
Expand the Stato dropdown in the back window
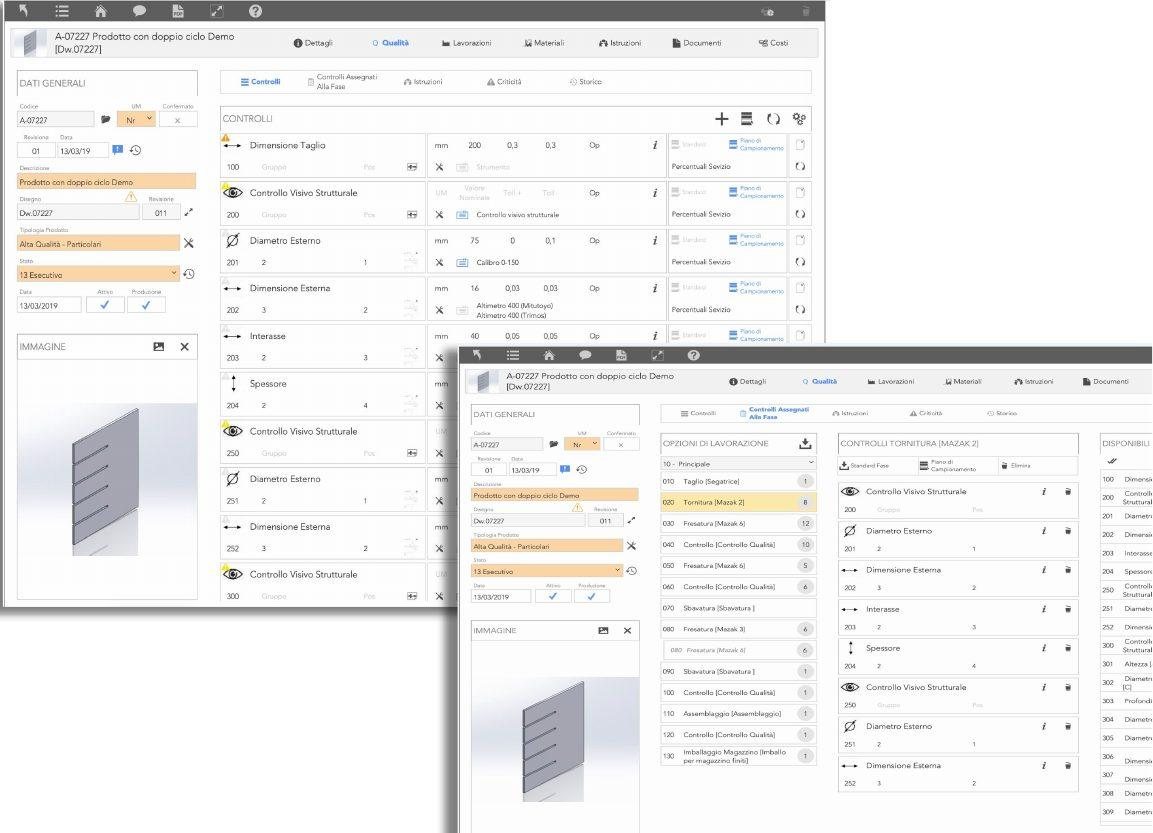99,274
